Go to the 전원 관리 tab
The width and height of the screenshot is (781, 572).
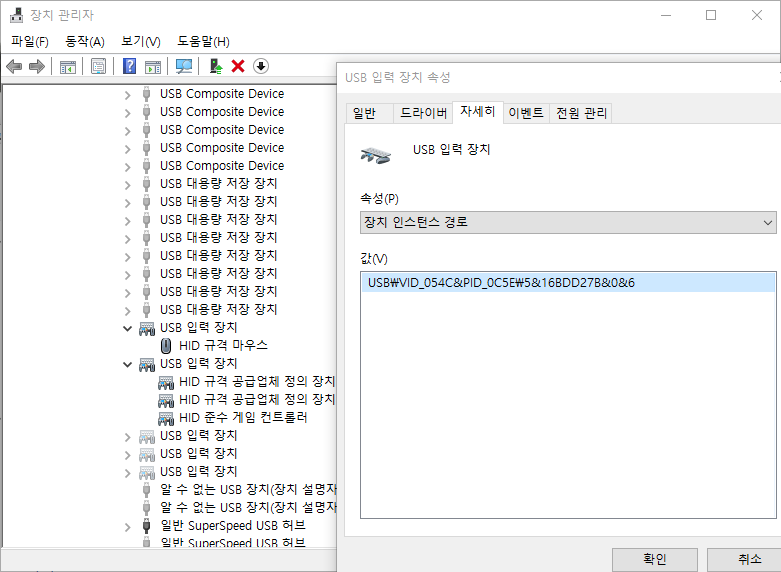581,113
